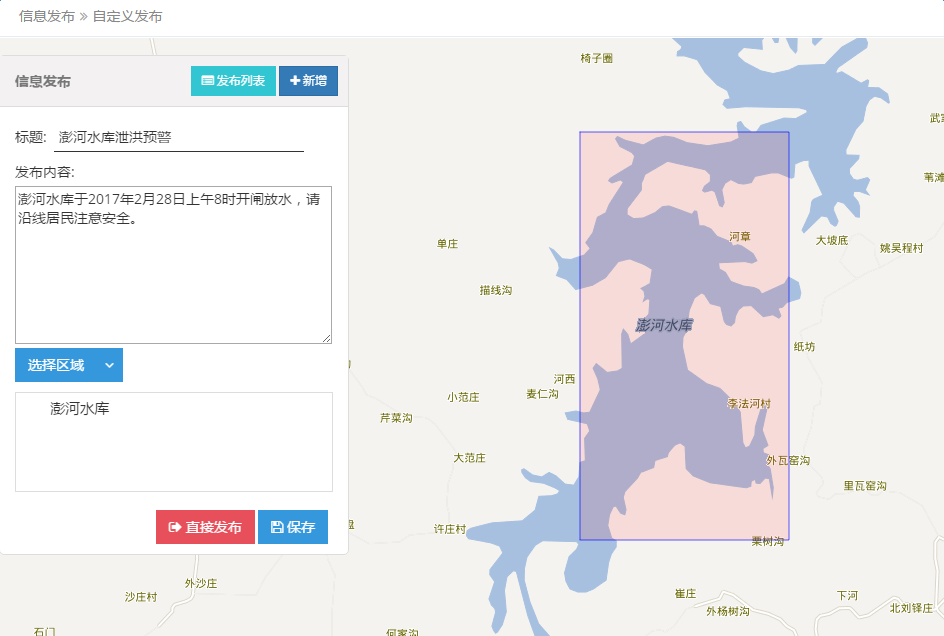Click the 大坡底 label on the map
Image resolution: width=944 pixels, height=636 pixels.
pyautogui.click(x=831, y=241)
